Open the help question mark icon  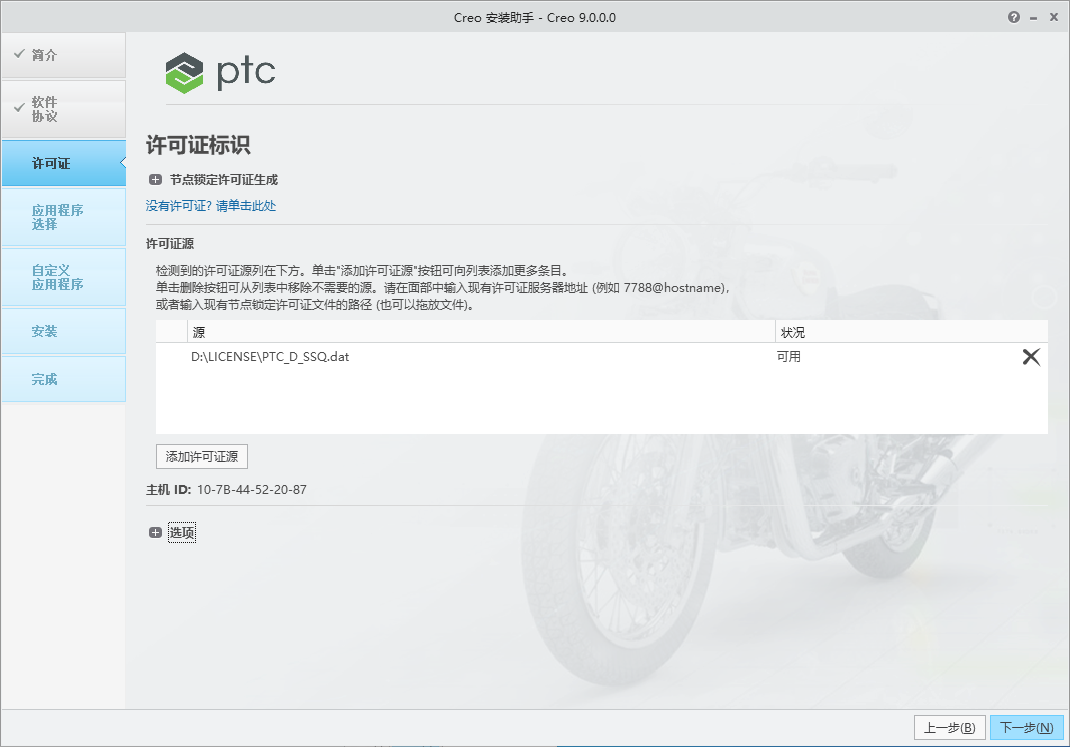pos(1013,18)
